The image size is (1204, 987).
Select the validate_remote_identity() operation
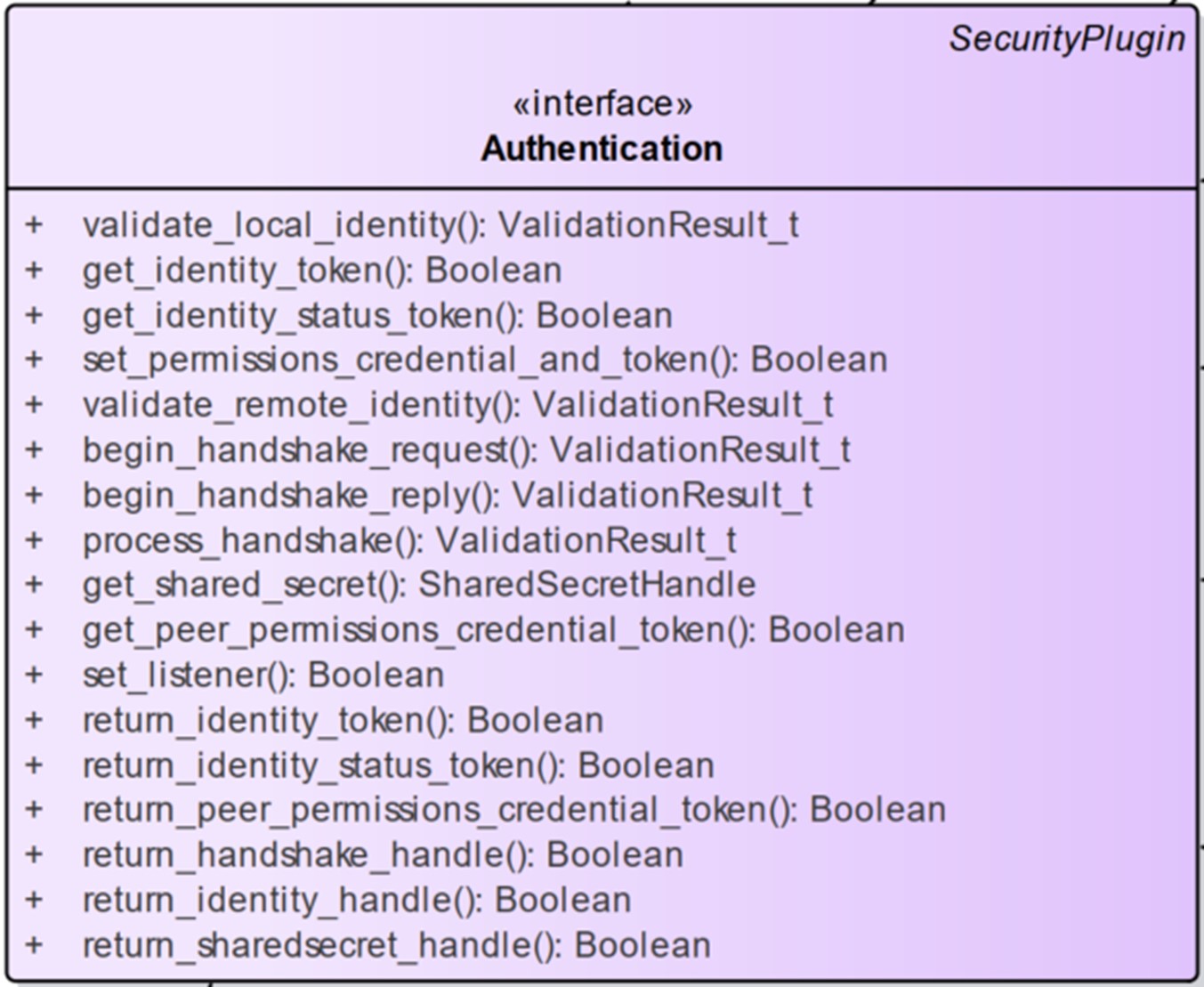(457, 405)
